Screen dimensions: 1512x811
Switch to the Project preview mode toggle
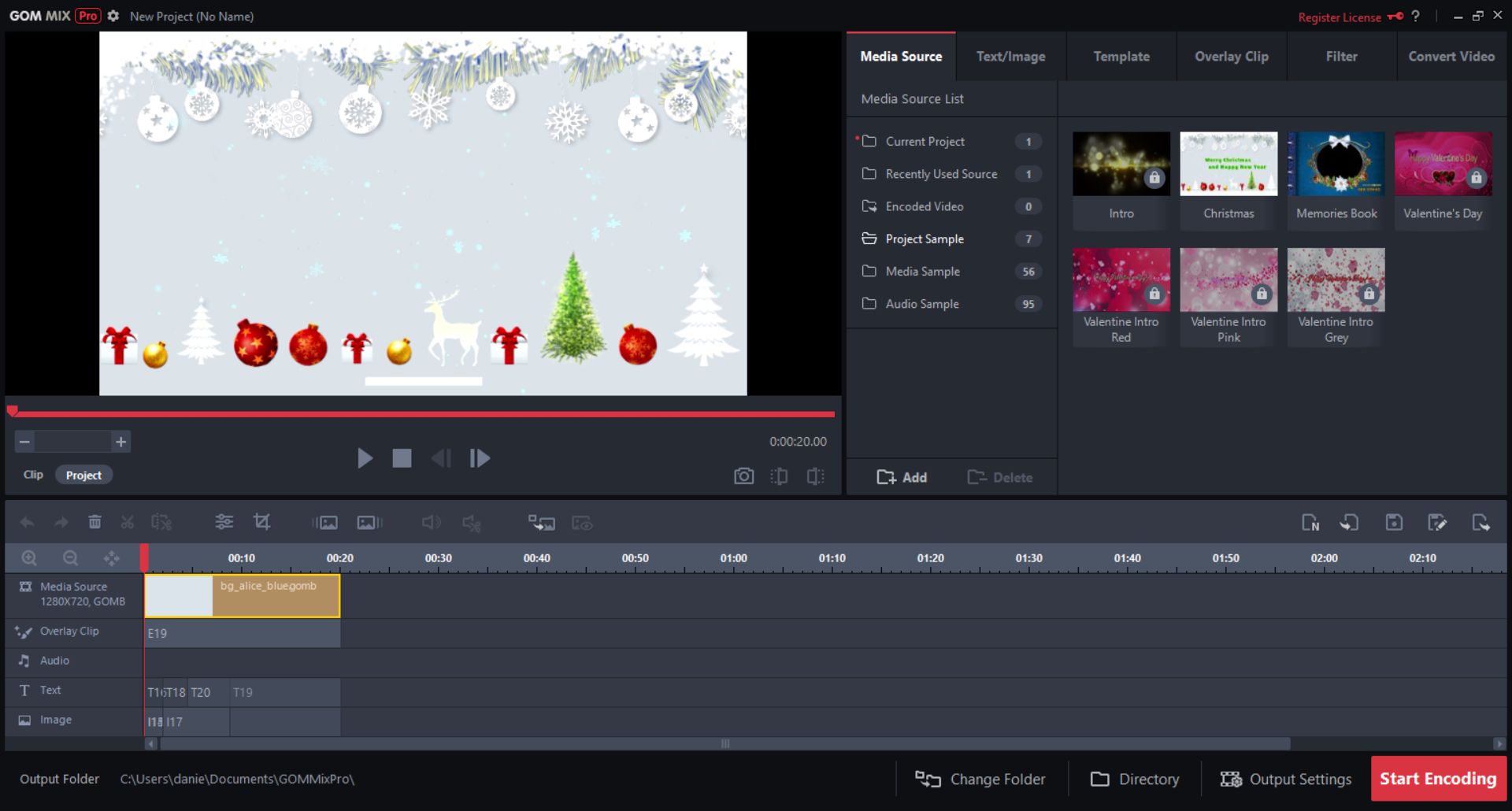(x=83, y=474)
